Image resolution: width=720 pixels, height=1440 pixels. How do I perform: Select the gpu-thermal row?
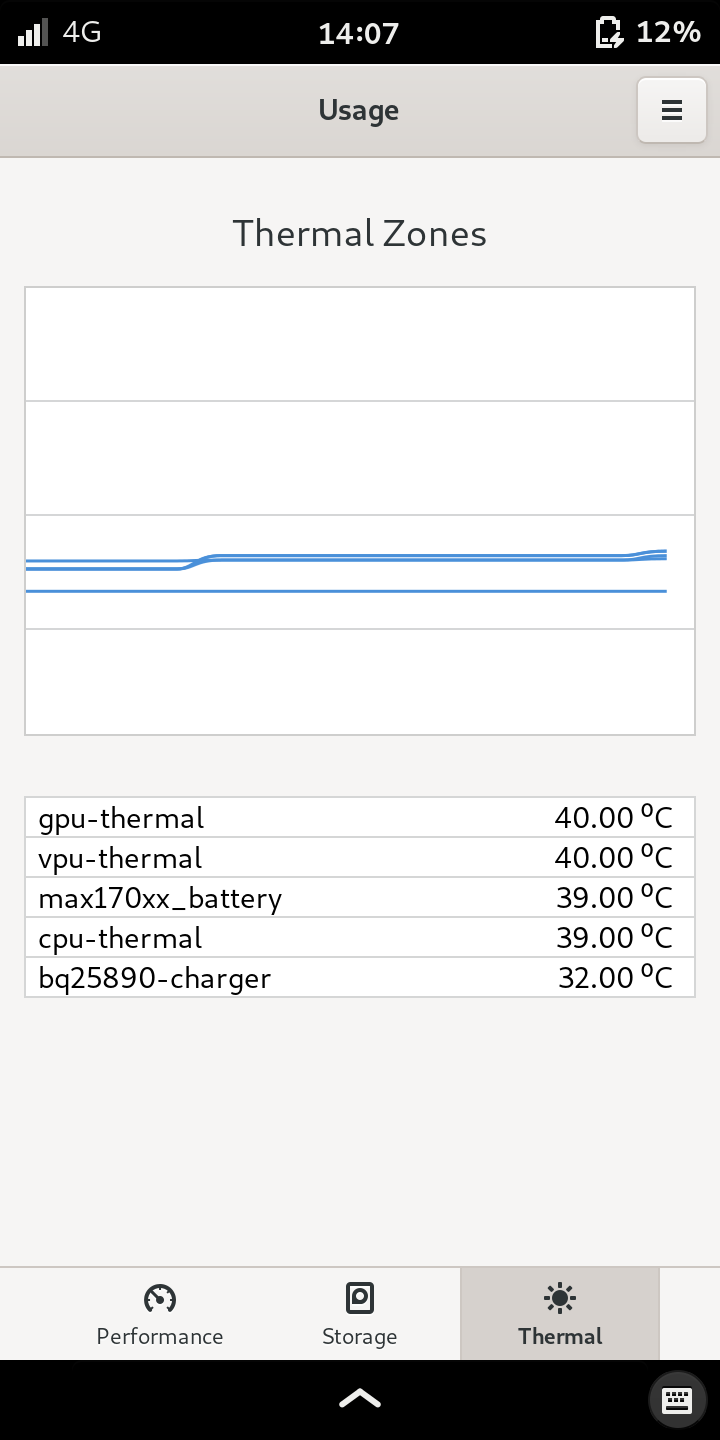point(360,818)
